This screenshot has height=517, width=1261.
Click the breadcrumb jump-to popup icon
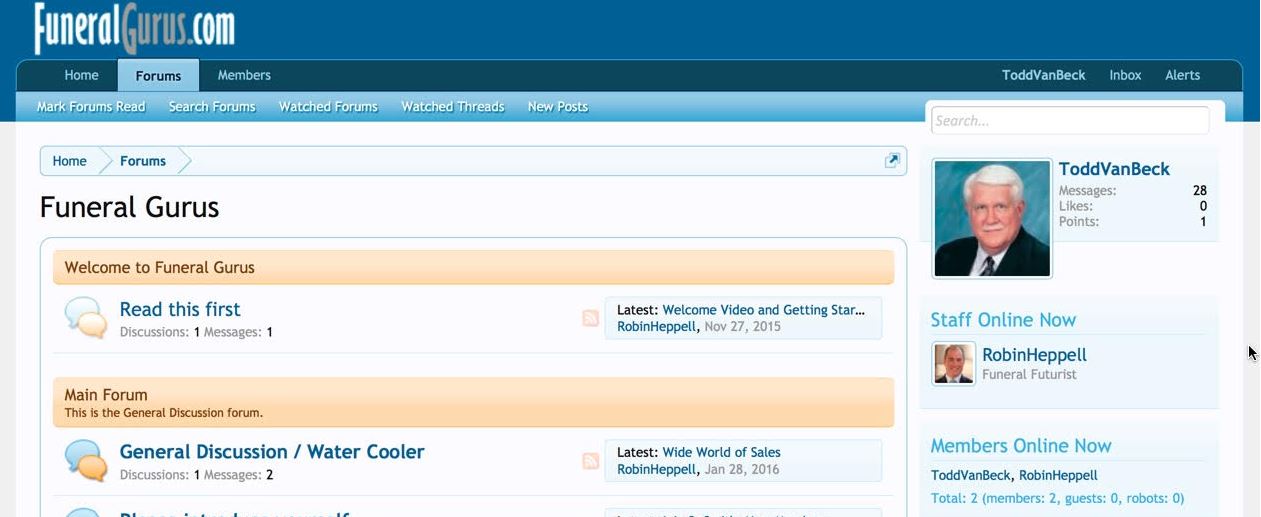pyautogui.click(x=892, y=160)
